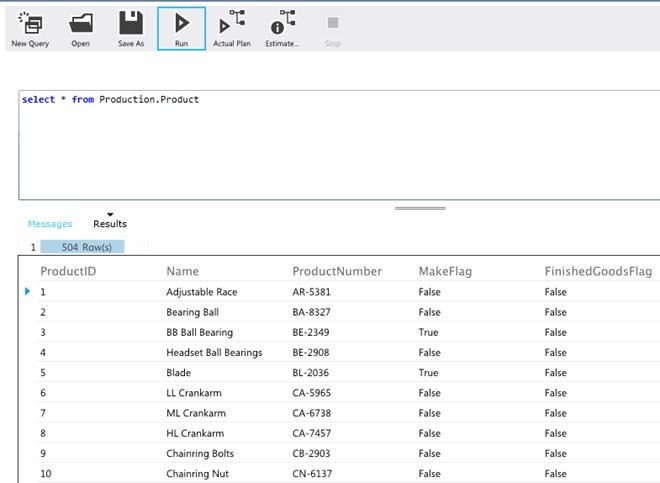Click product number CB-2903
Screen dimensions: 660x483
311,454
